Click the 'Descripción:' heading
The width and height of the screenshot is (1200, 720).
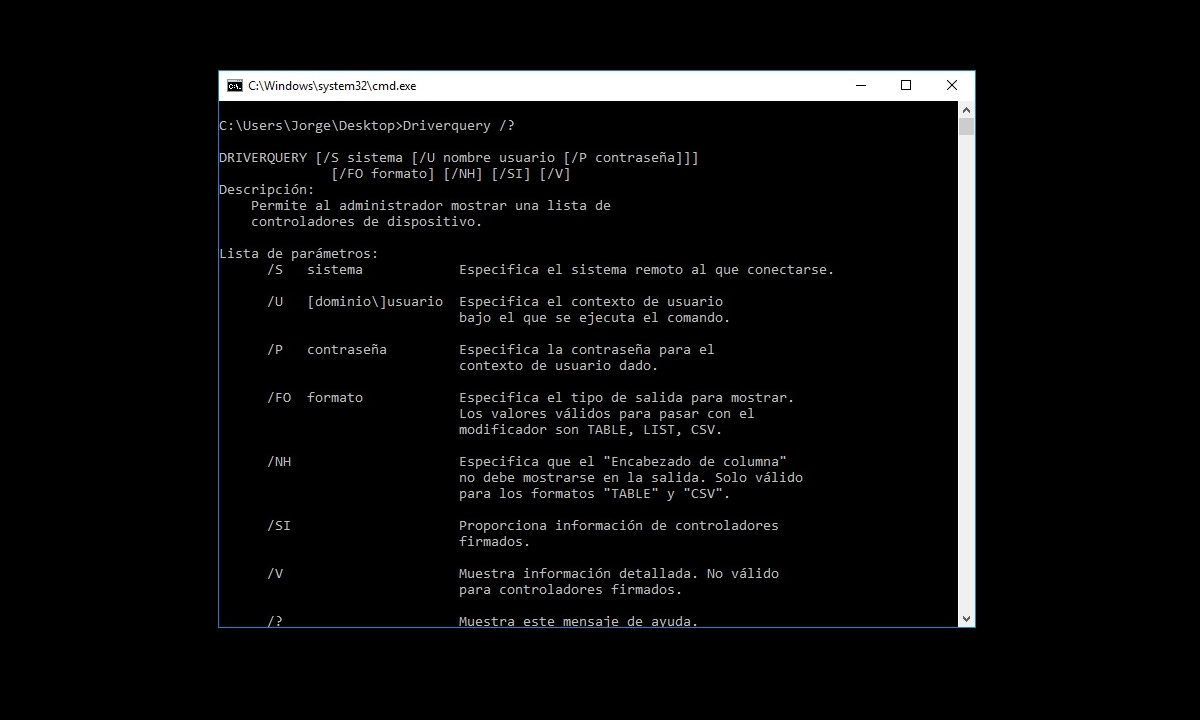coord(267,190)
